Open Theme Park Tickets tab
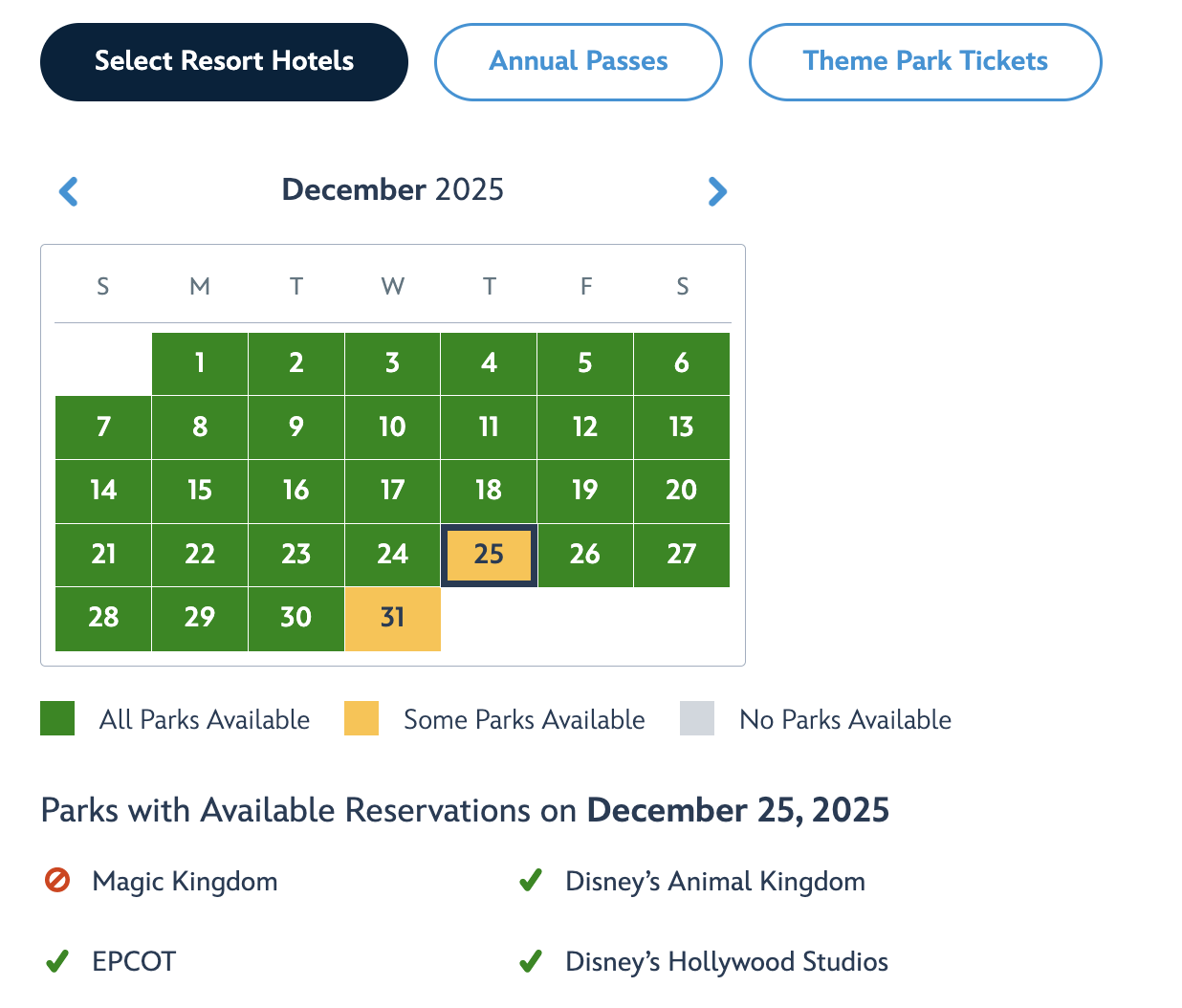This screenshot has height=1008, width=1182. click(925, 62)
